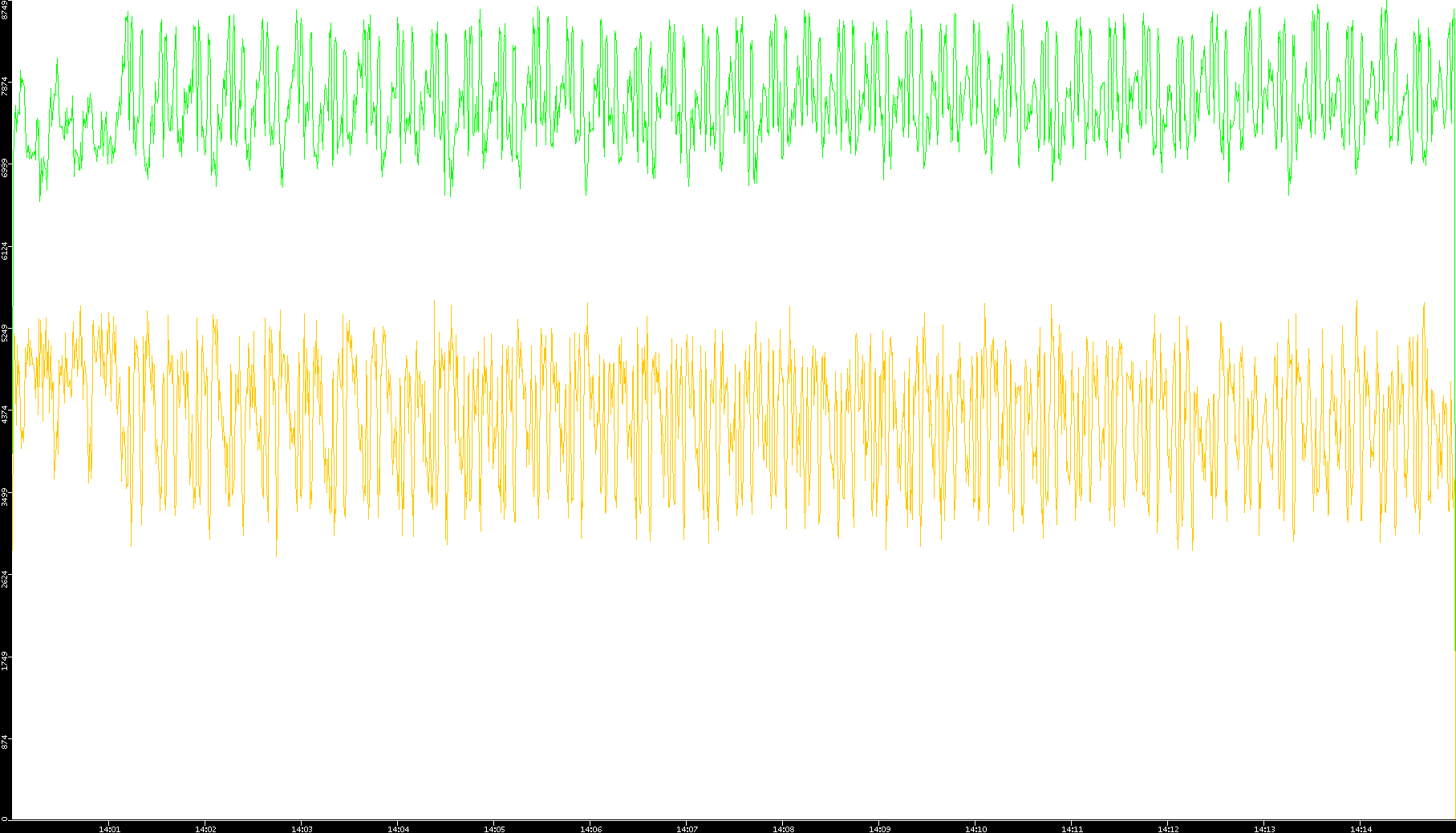Click the 14:10 time axis label
This screenshot has height=833, width=1456.
(x=975, y=829)
